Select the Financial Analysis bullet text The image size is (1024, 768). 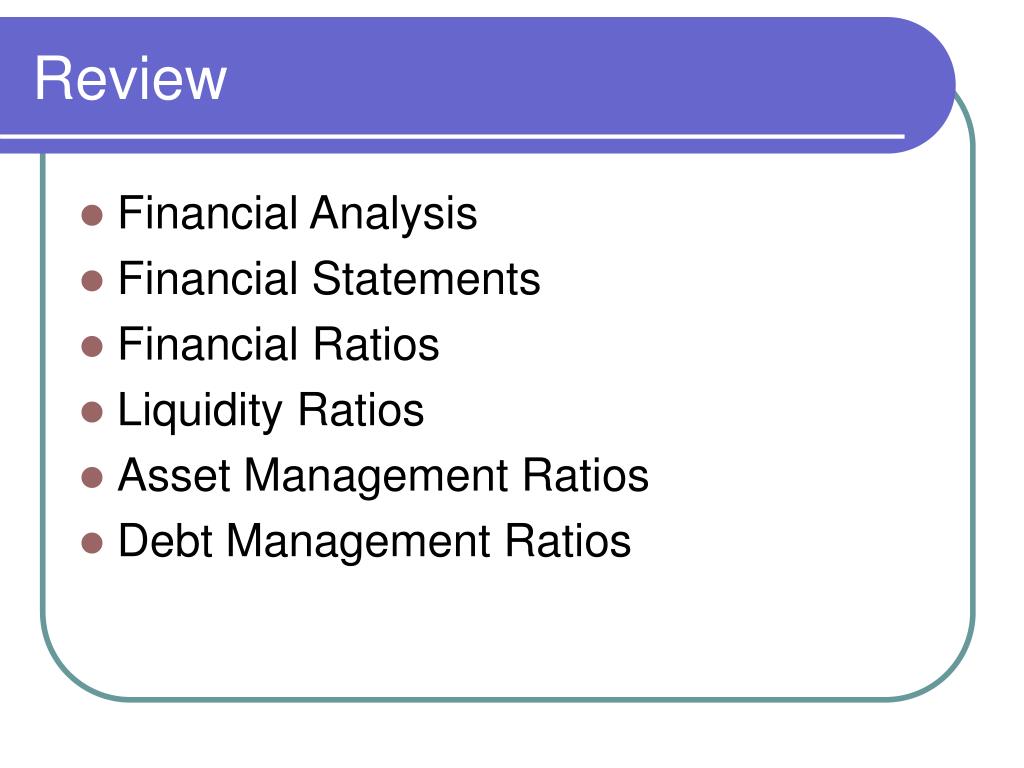pyautogui.click(x=298, y=214)
